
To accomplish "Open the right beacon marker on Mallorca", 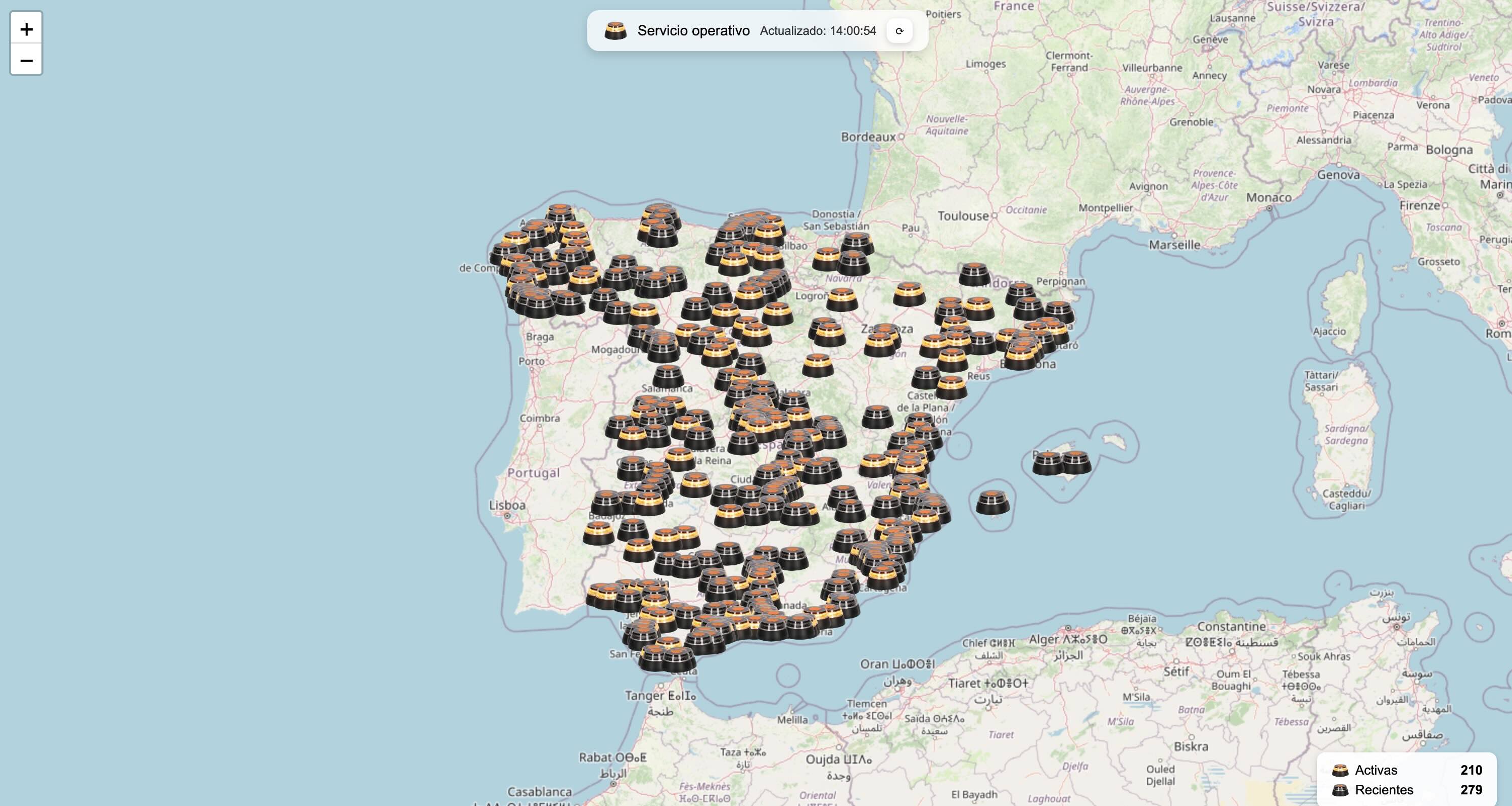I will point(1076,463).
